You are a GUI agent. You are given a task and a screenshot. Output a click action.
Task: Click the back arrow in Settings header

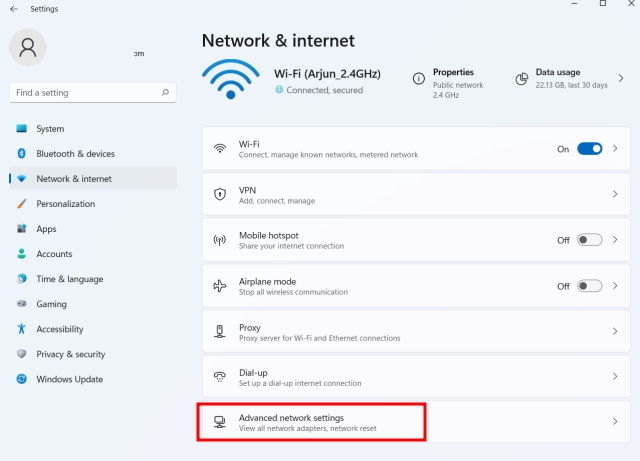coord(14,9)
